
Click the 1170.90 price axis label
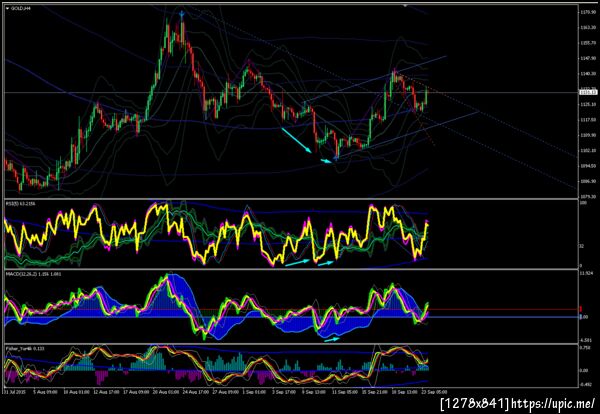point(587,13)
